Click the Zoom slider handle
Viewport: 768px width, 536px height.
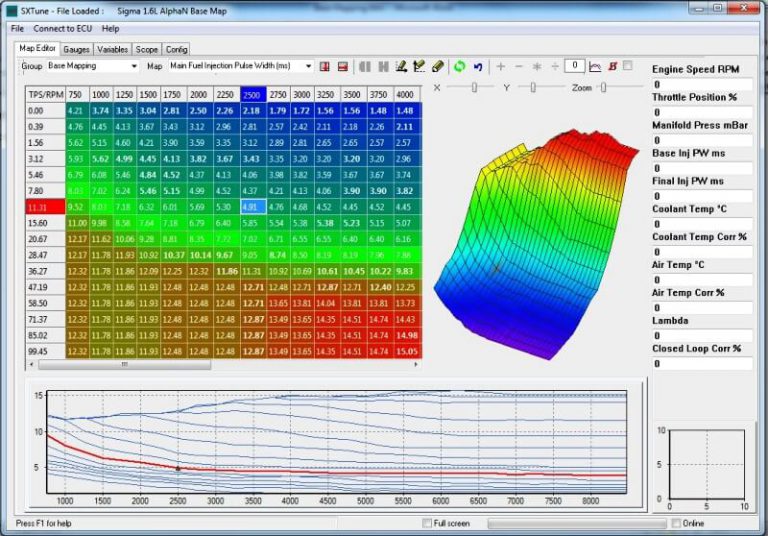click(x=603, y=87)
